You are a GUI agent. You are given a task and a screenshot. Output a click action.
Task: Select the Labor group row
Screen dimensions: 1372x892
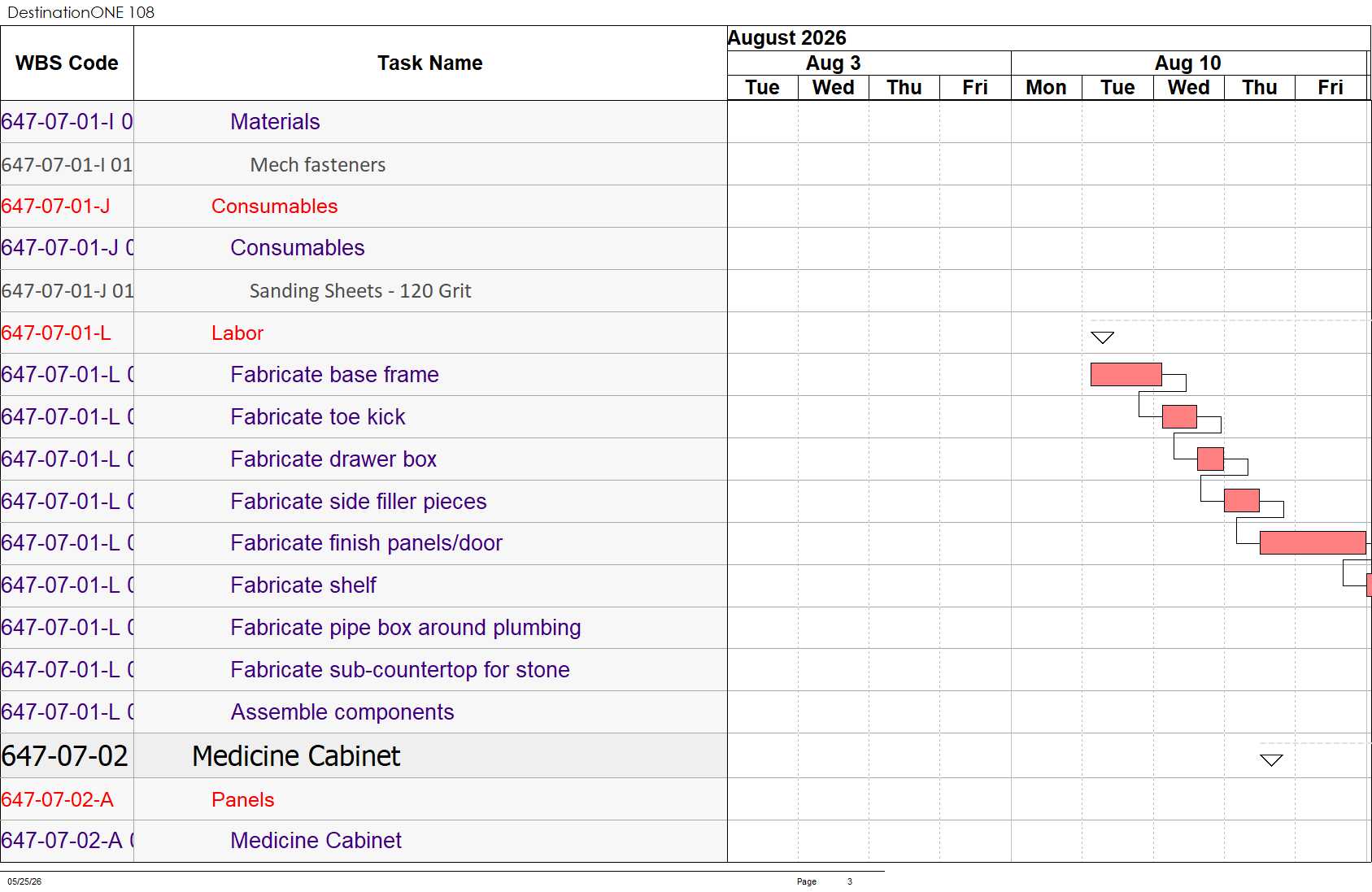(364, 333)
